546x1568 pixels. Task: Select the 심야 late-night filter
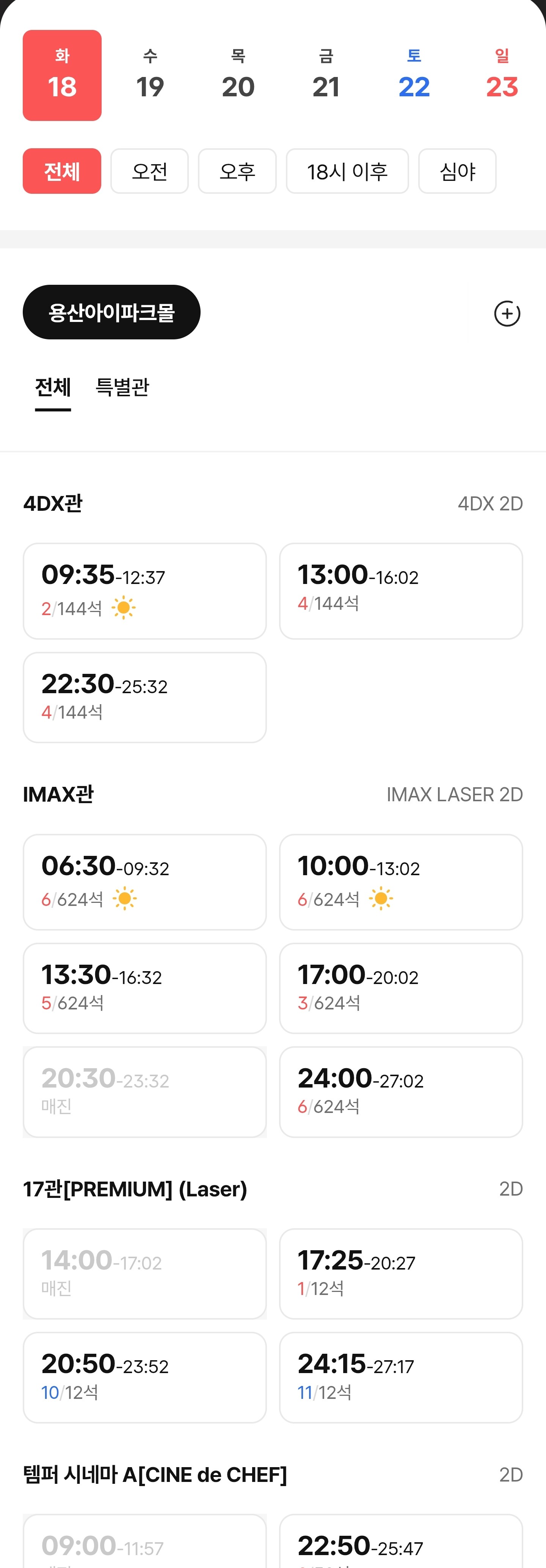tap(457, 171)
